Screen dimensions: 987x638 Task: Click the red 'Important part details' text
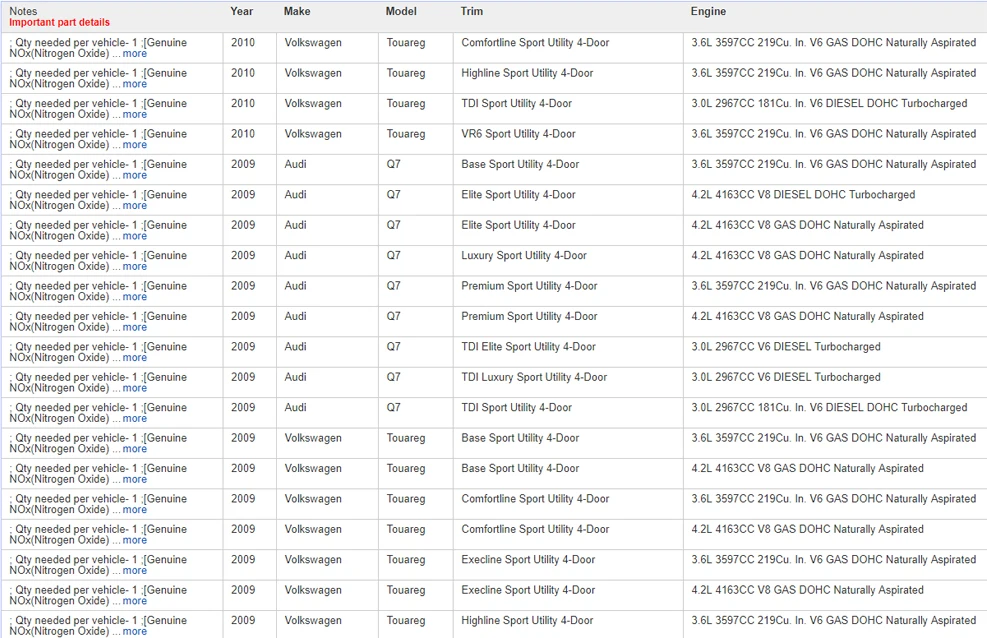(x=59, y=22)
